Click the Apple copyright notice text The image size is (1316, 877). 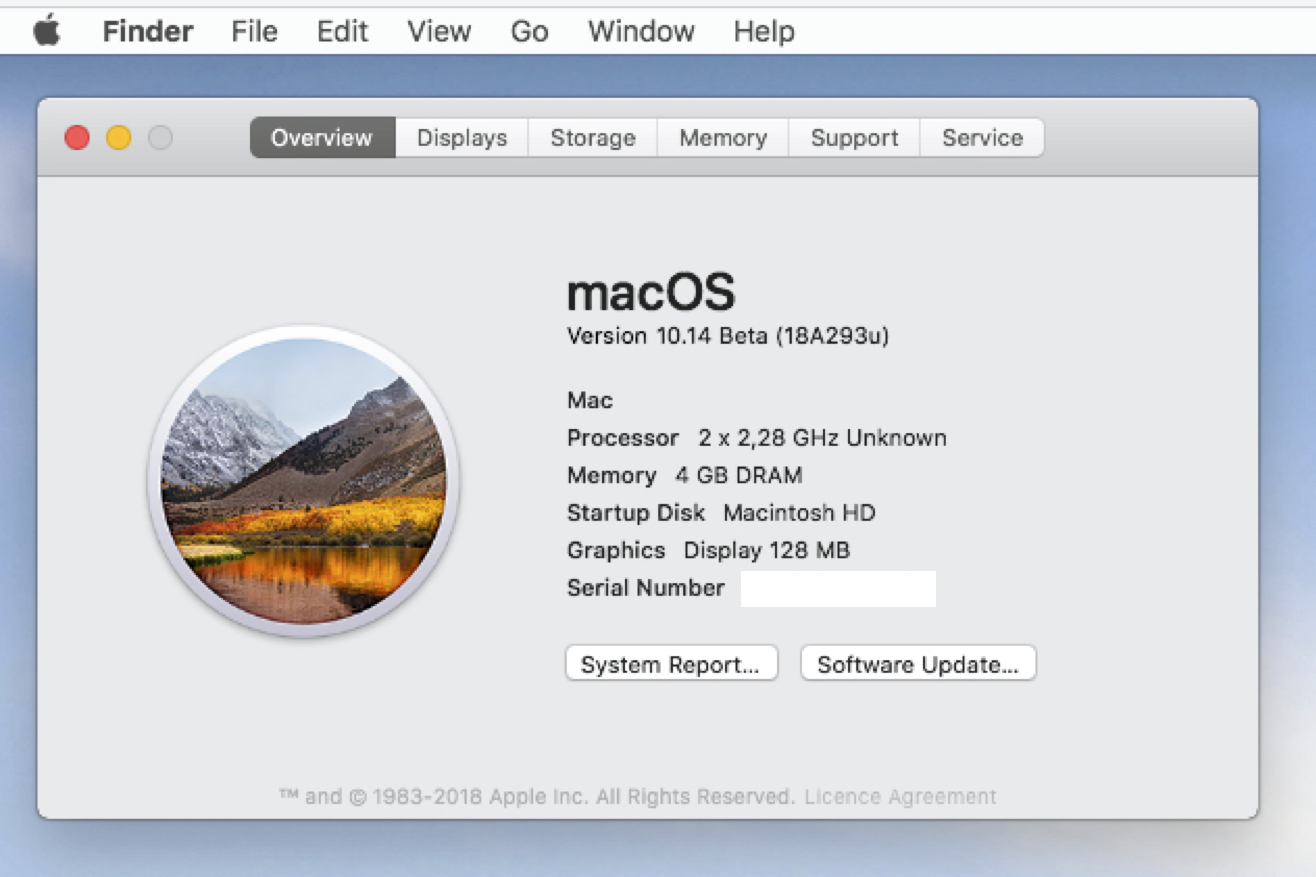tap(536, 797)
